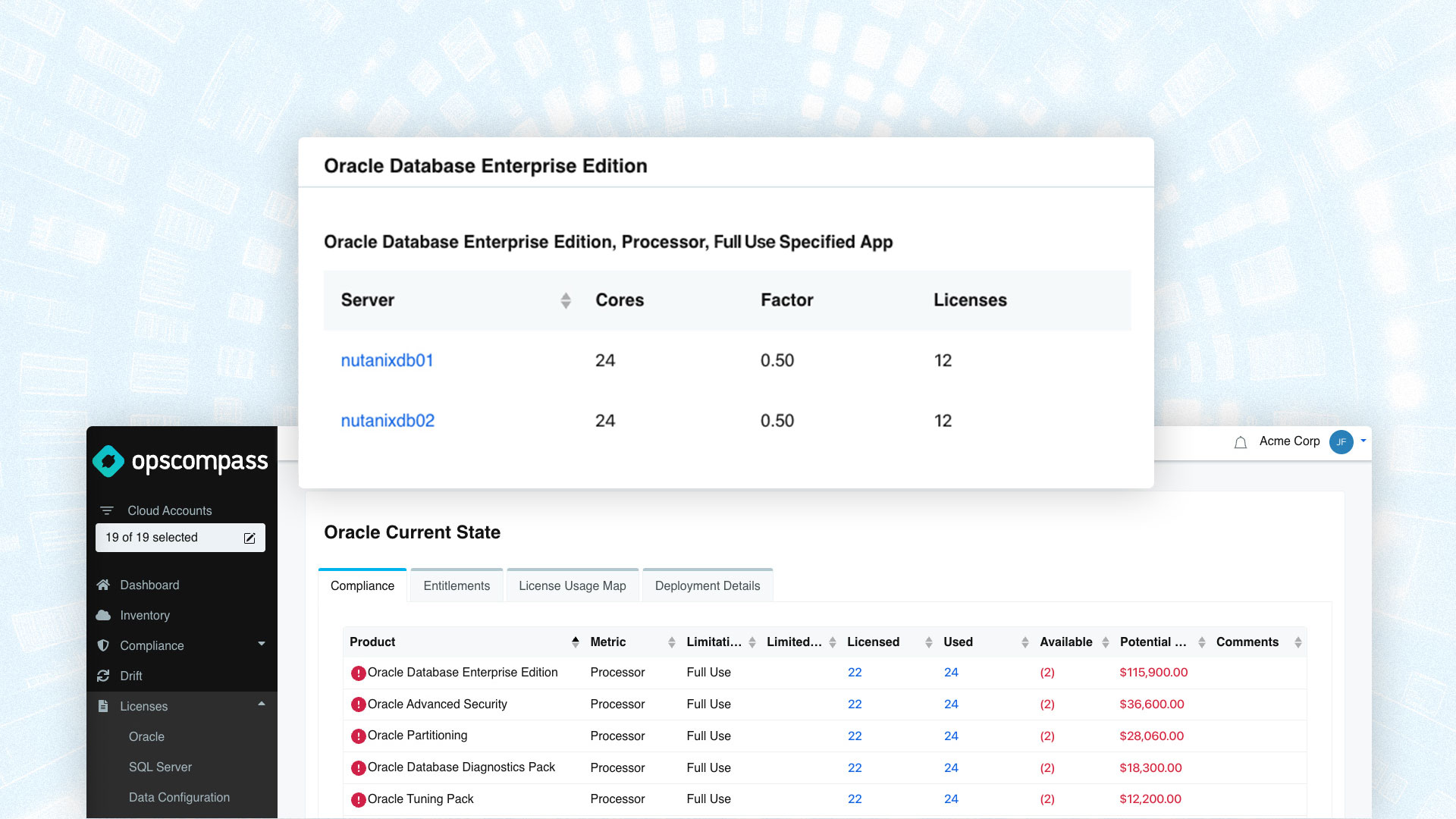Open the 19 of 19 selected box
This screenshot has height=819, width=1456.
180,538
